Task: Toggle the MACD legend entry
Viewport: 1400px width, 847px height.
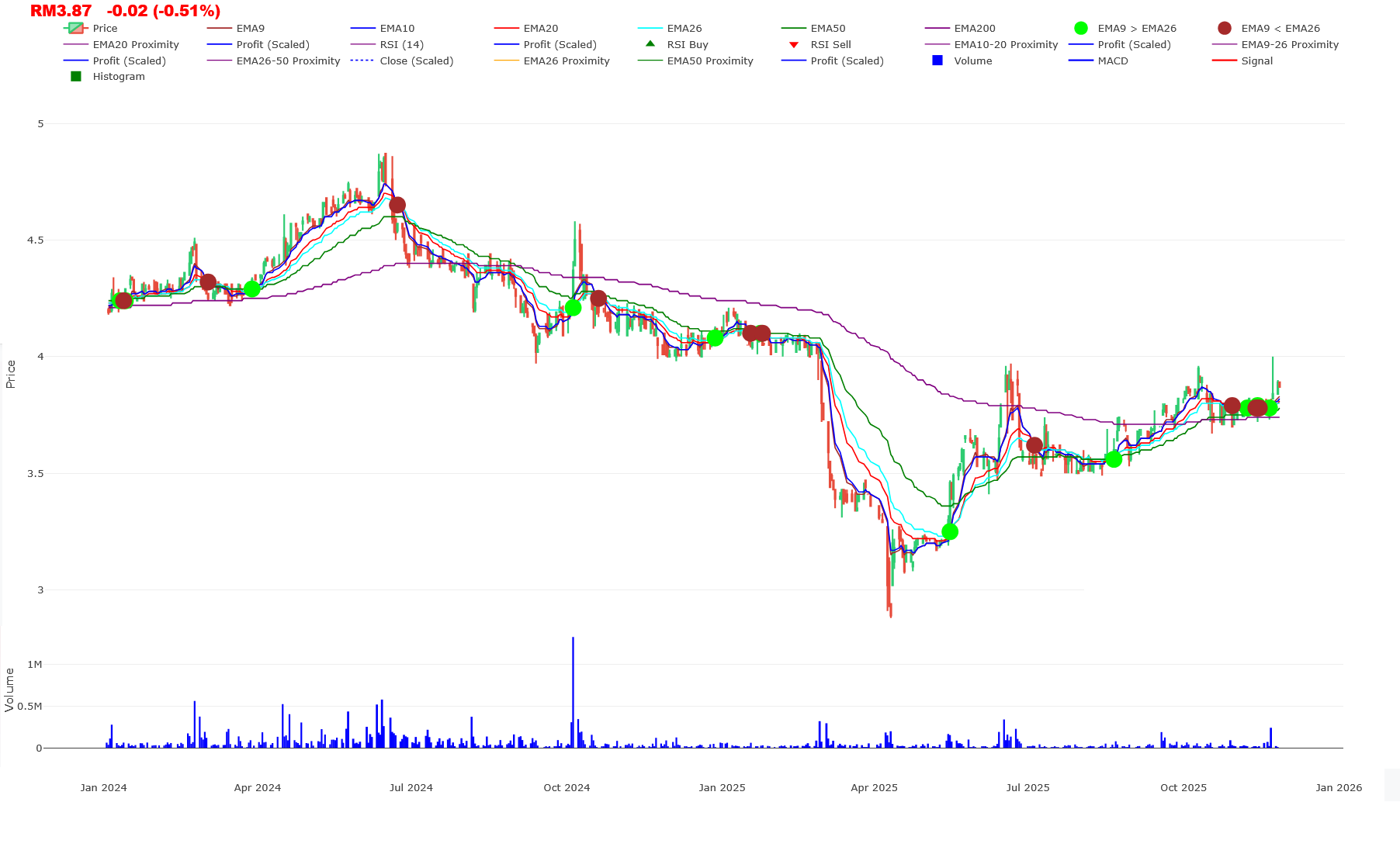Action: coord(1114,60)
